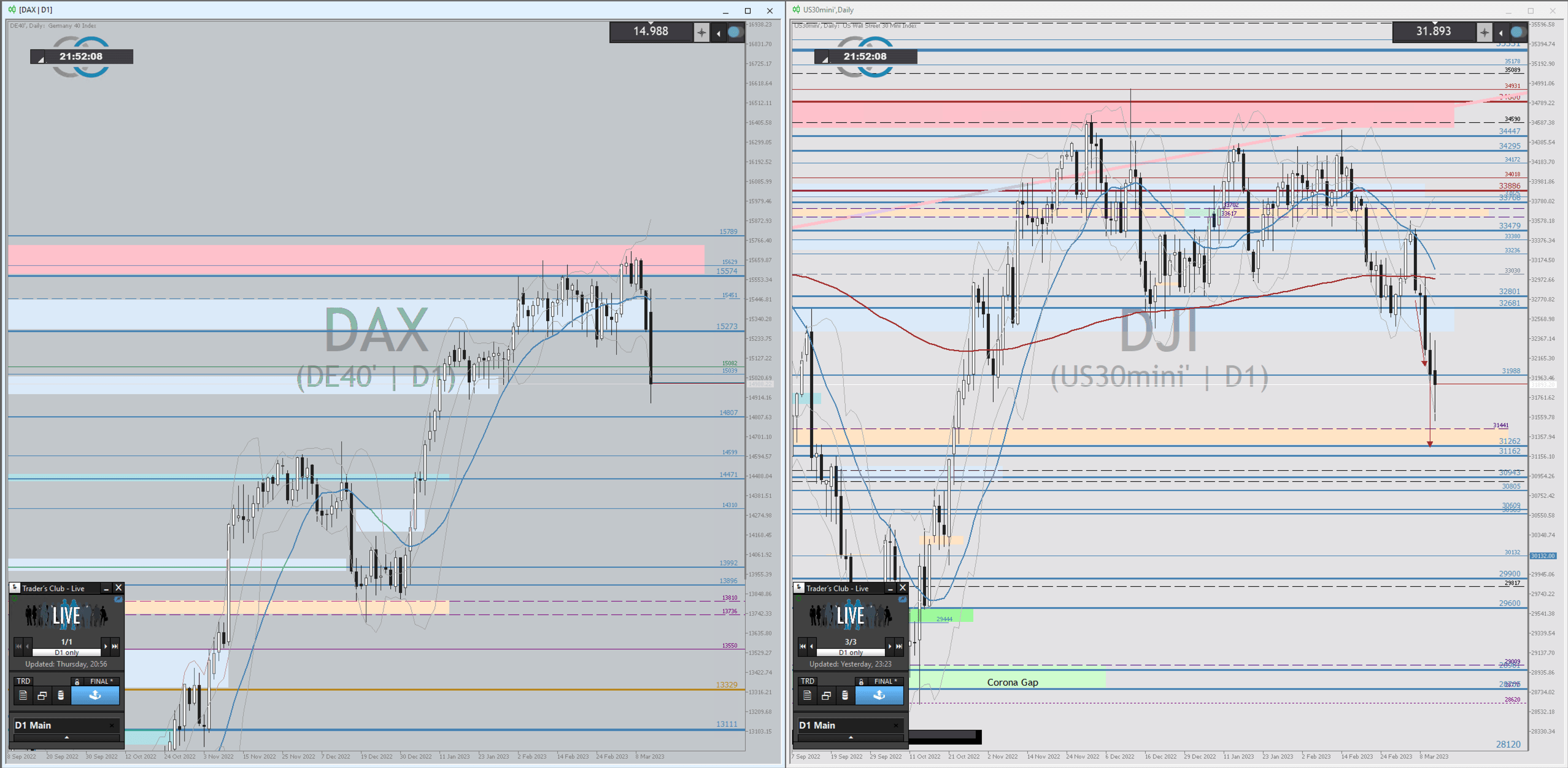The width and height of the screenshot is (1568, 768).
Task: Click the blue lightning badge in the US30mini panel
Action: pos(903,599)
